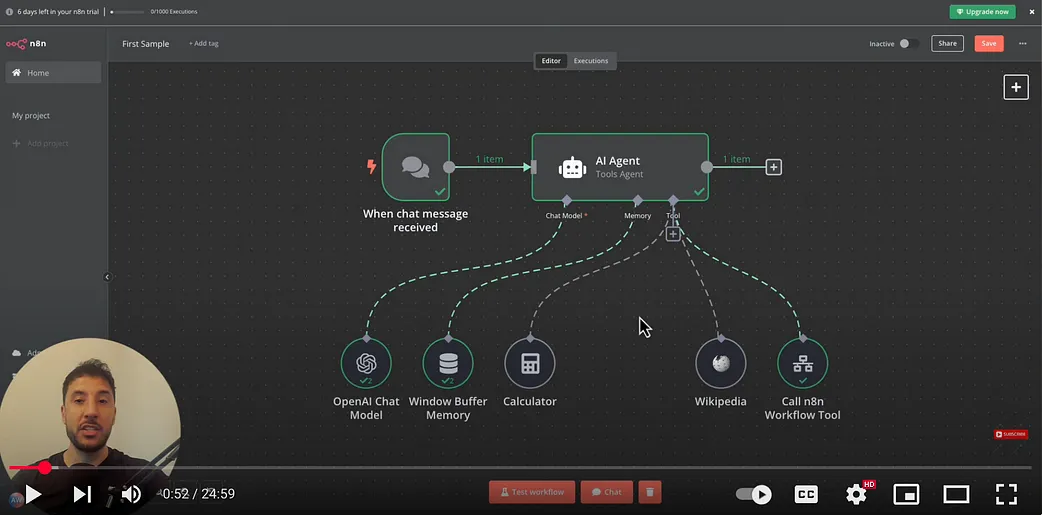Click the Test workflow button
This screenshot has height=515, width=1042.
(532, 492)
